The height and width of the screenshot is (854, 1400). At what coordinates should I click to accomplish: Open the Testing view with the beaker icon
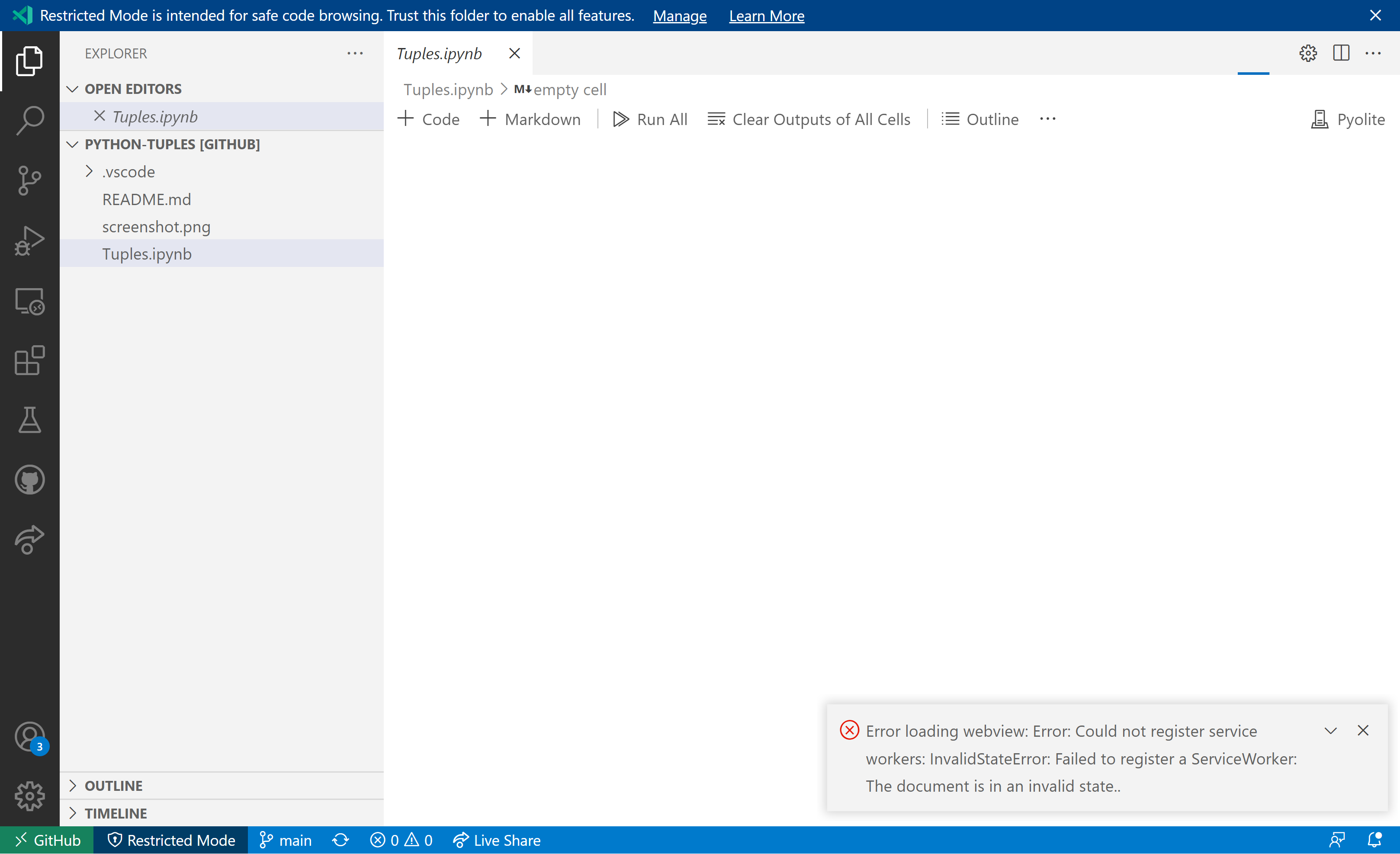(29, 420)
